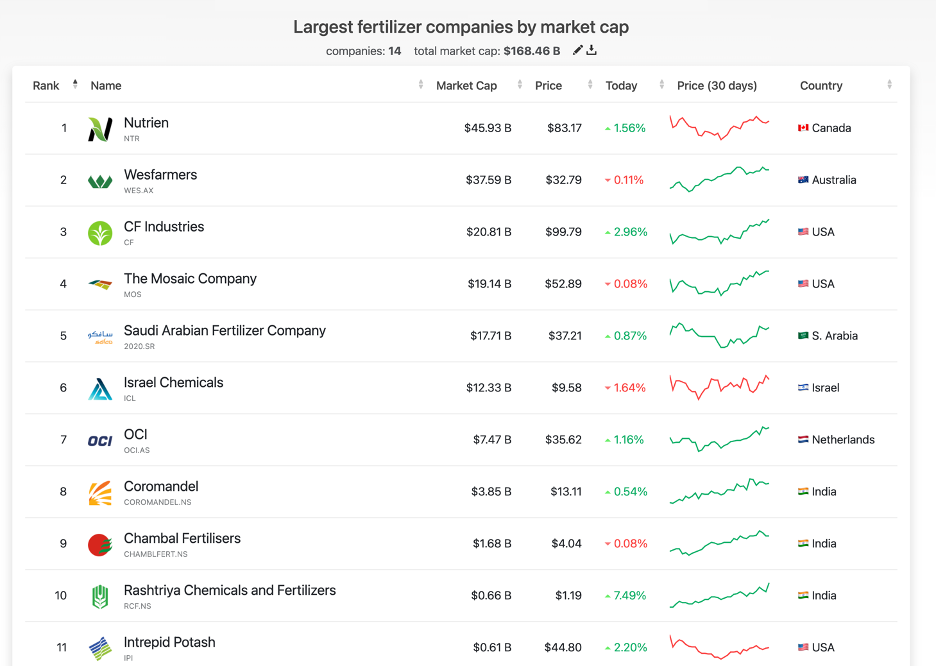The image size is (936, 666).
Task: Sort by Country column arrows
Action: click(x=889, y=84)
